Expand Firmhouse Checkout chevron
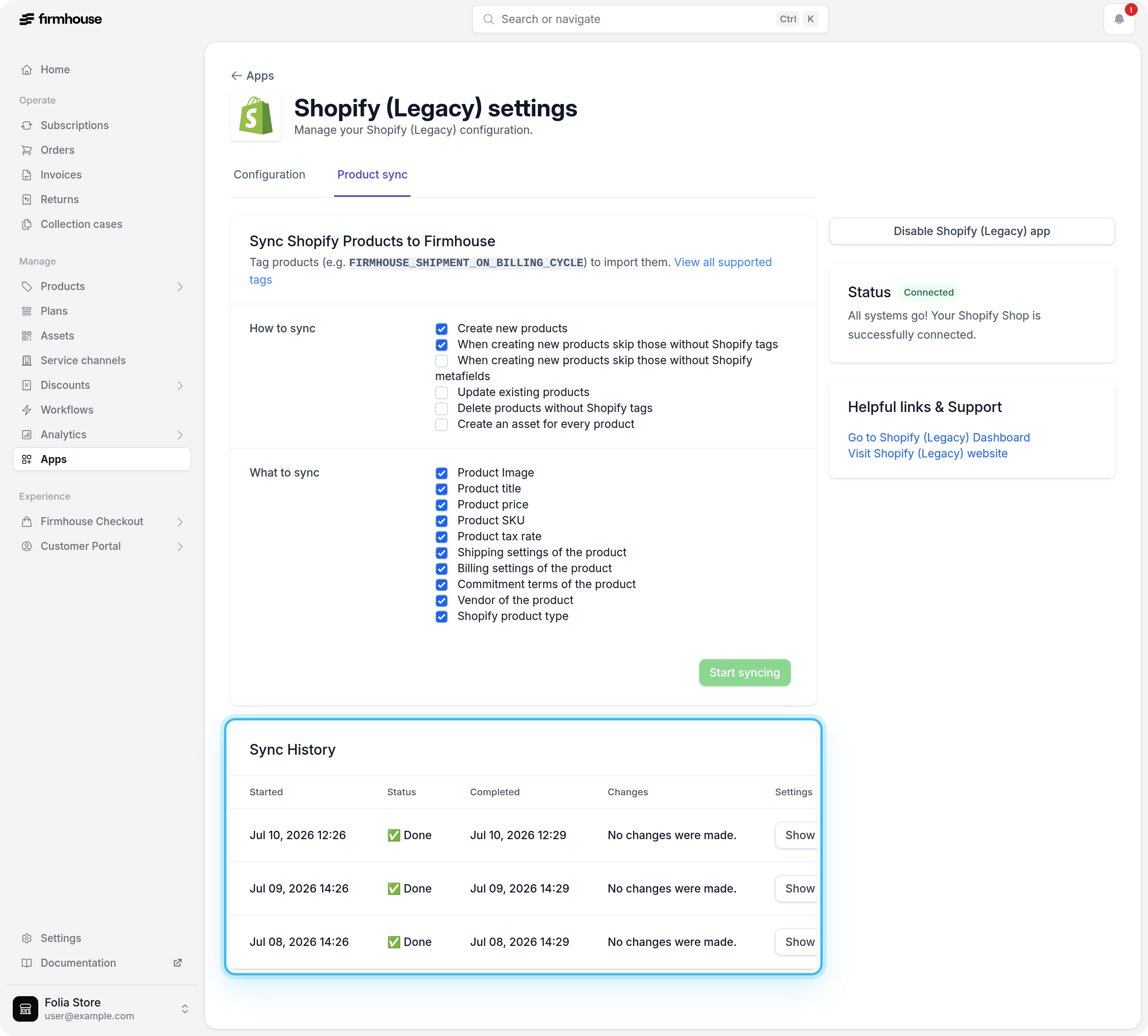The width and height of the screenshot is (1148, 1036). (x=180, y=522)
